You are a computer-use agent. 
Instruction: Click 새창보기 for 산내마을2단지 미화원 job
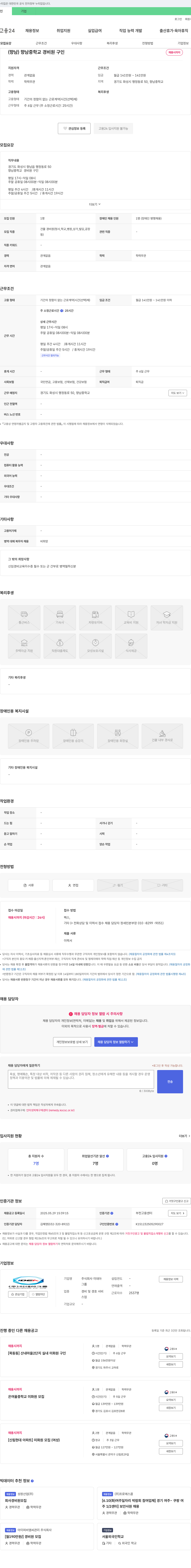pyautogui.click(x=171, y=1364)
